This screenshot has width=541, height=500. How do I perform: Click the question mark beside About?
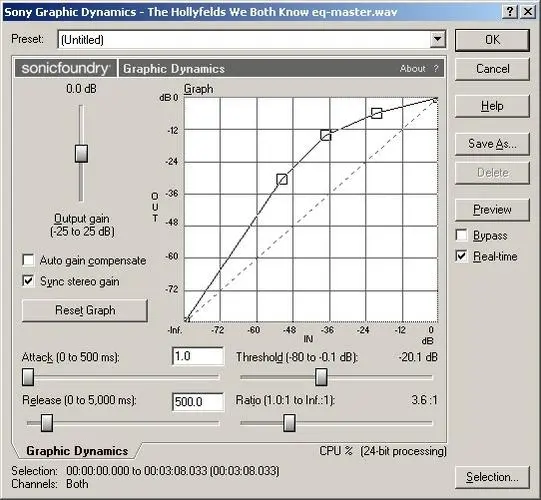click(436, 69)
